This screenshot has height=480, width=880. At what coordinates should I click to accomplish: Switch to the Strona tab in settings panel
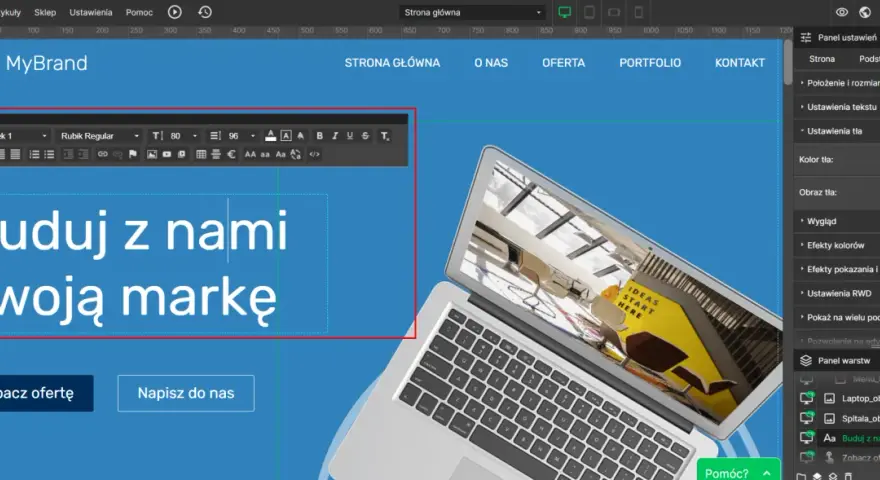coord(822,59)
